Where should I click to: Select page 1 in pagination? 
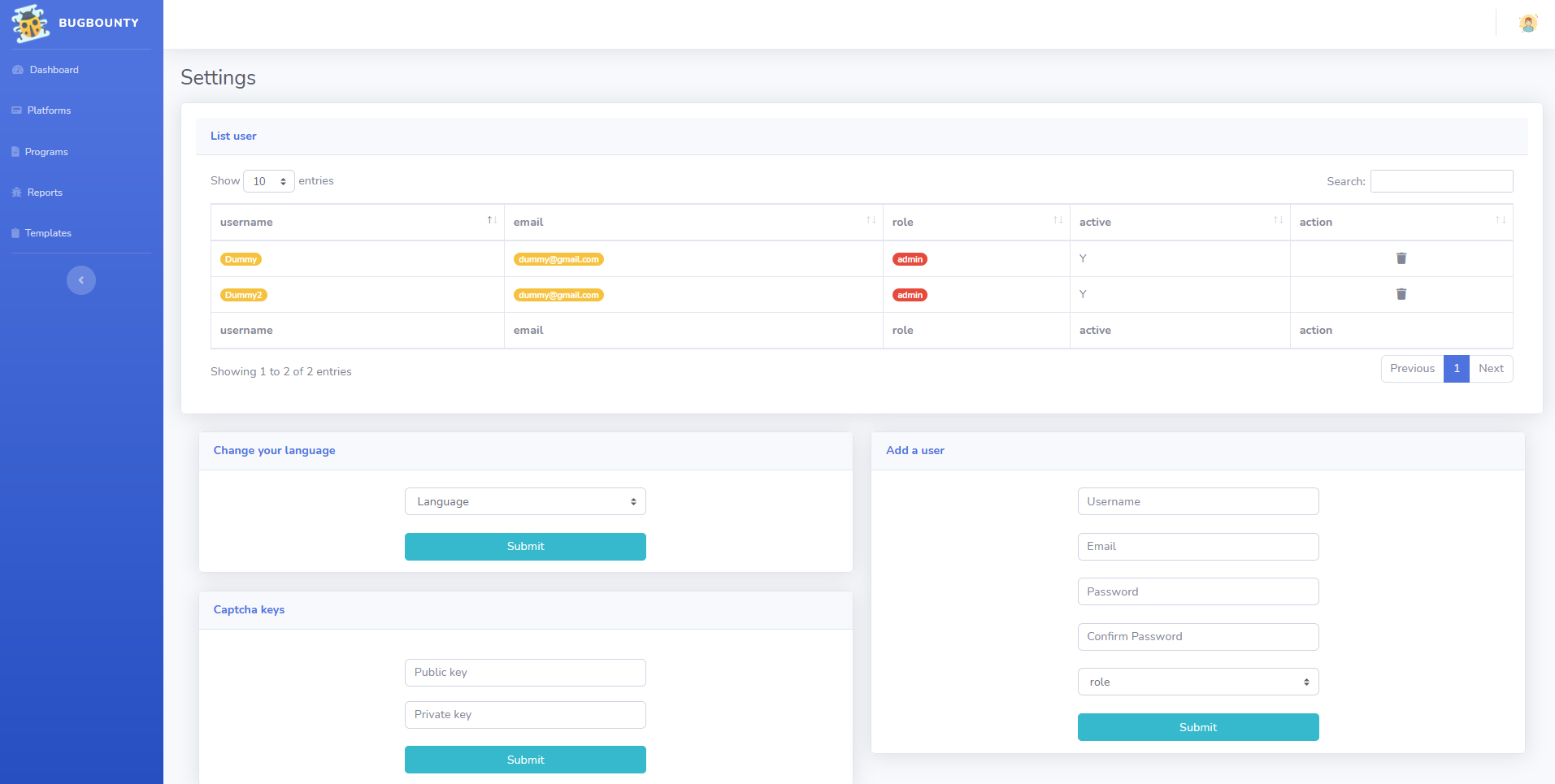coord(1457,369)
